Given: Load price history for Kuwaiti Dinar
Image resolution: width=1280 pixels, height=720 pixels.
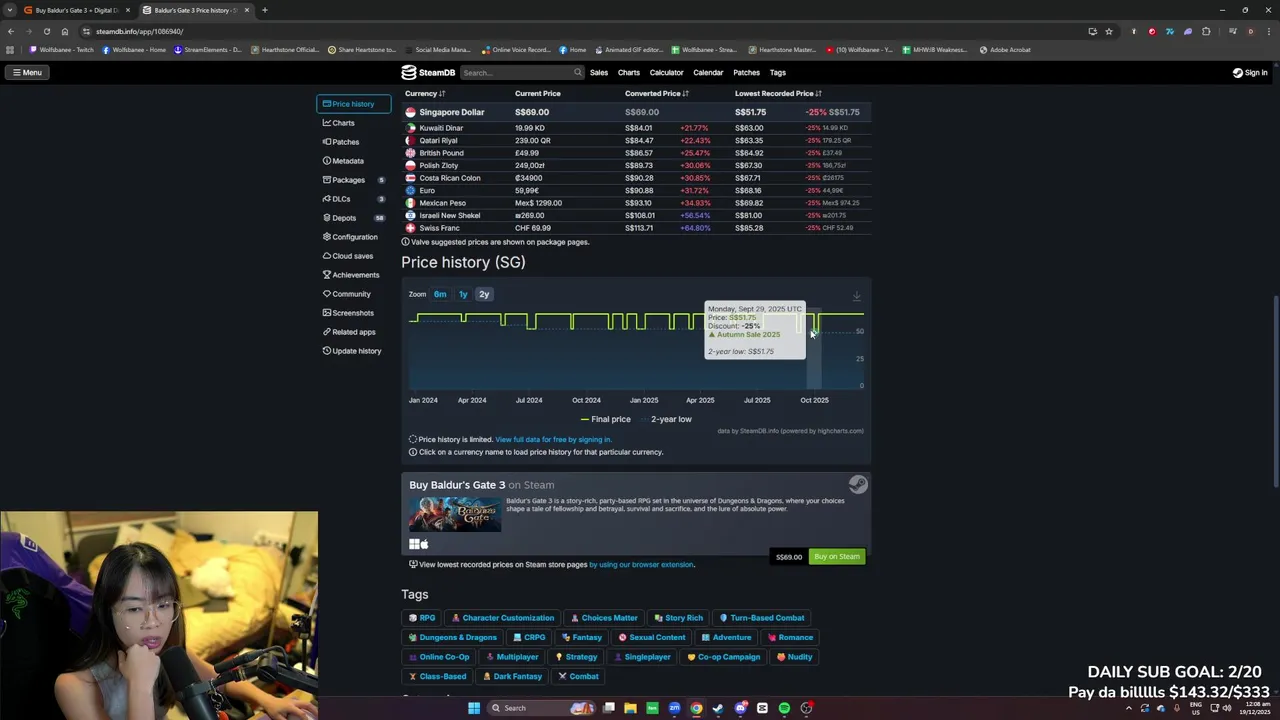Looking at the screenshot, I should [x=441, y=128].
